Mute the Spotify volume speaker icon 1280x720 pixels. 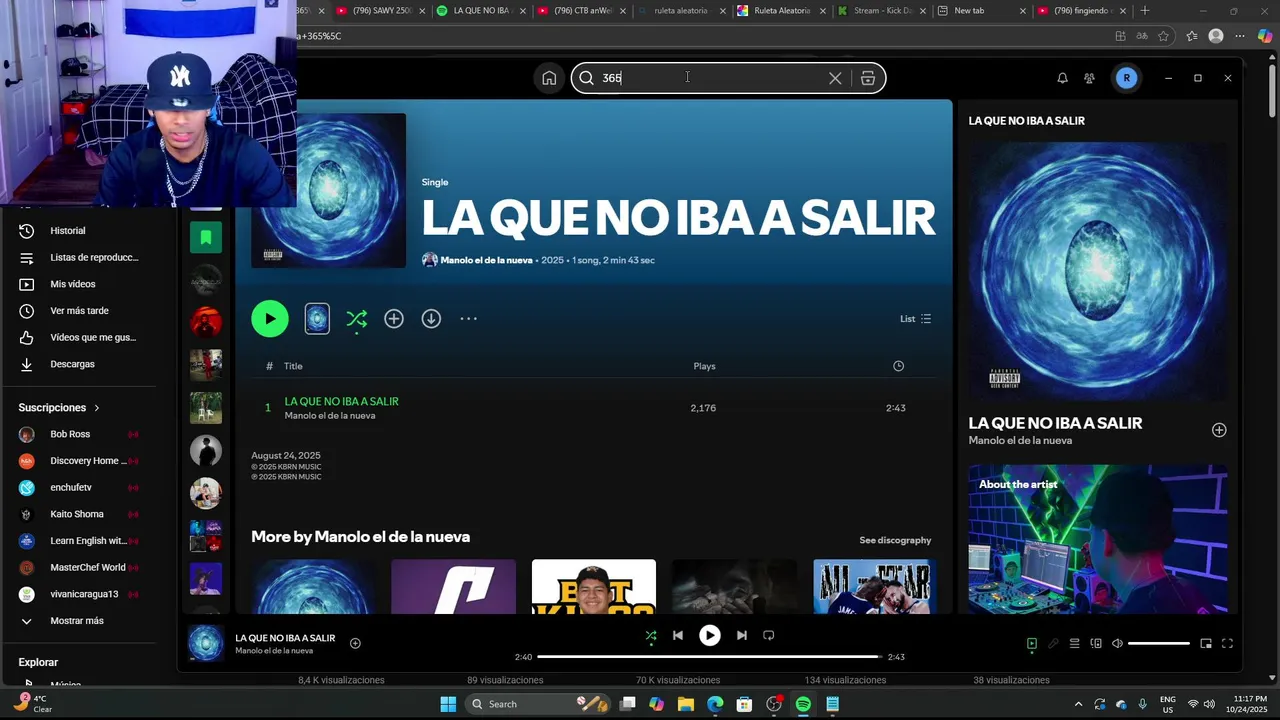[x=1117, y=644]
